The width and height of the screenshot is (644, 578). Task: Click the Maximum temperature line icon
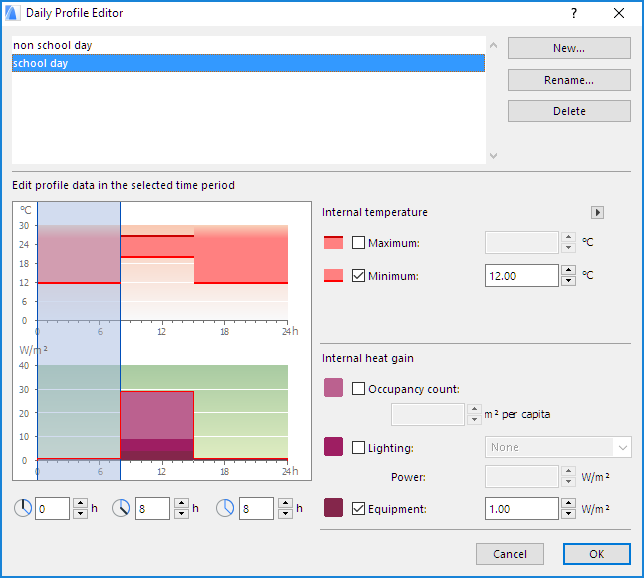click(333, 243)
